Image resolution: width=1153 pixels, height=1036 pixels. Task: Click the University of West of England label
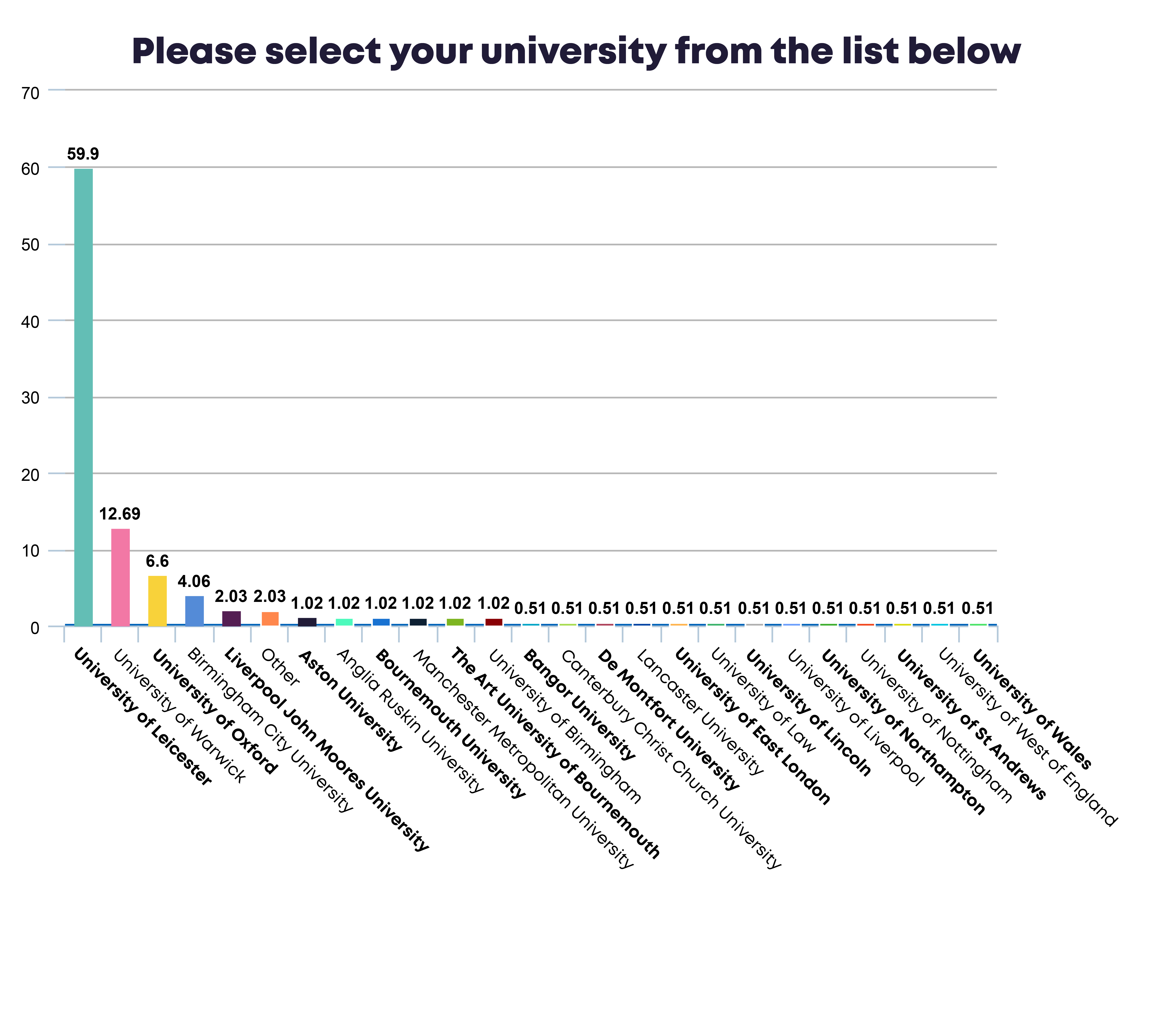click(x=1027, y=738)
